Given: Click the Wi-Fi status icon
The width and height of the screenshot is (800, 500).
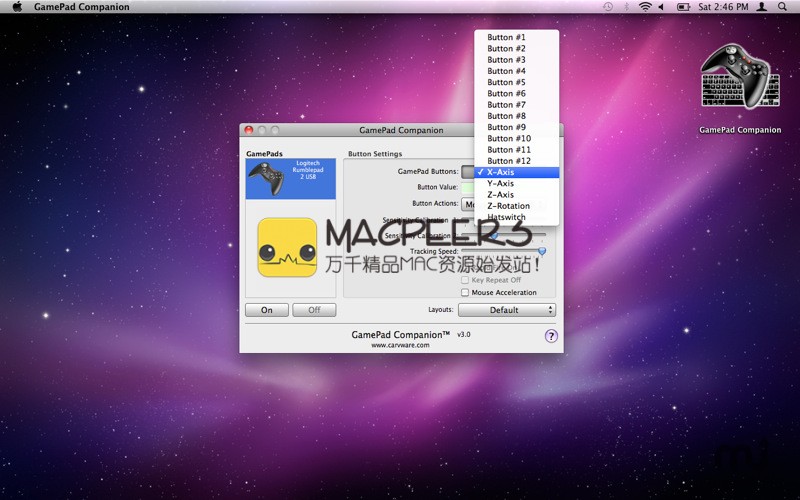Looking at the screenshot, I should point(645,7).
